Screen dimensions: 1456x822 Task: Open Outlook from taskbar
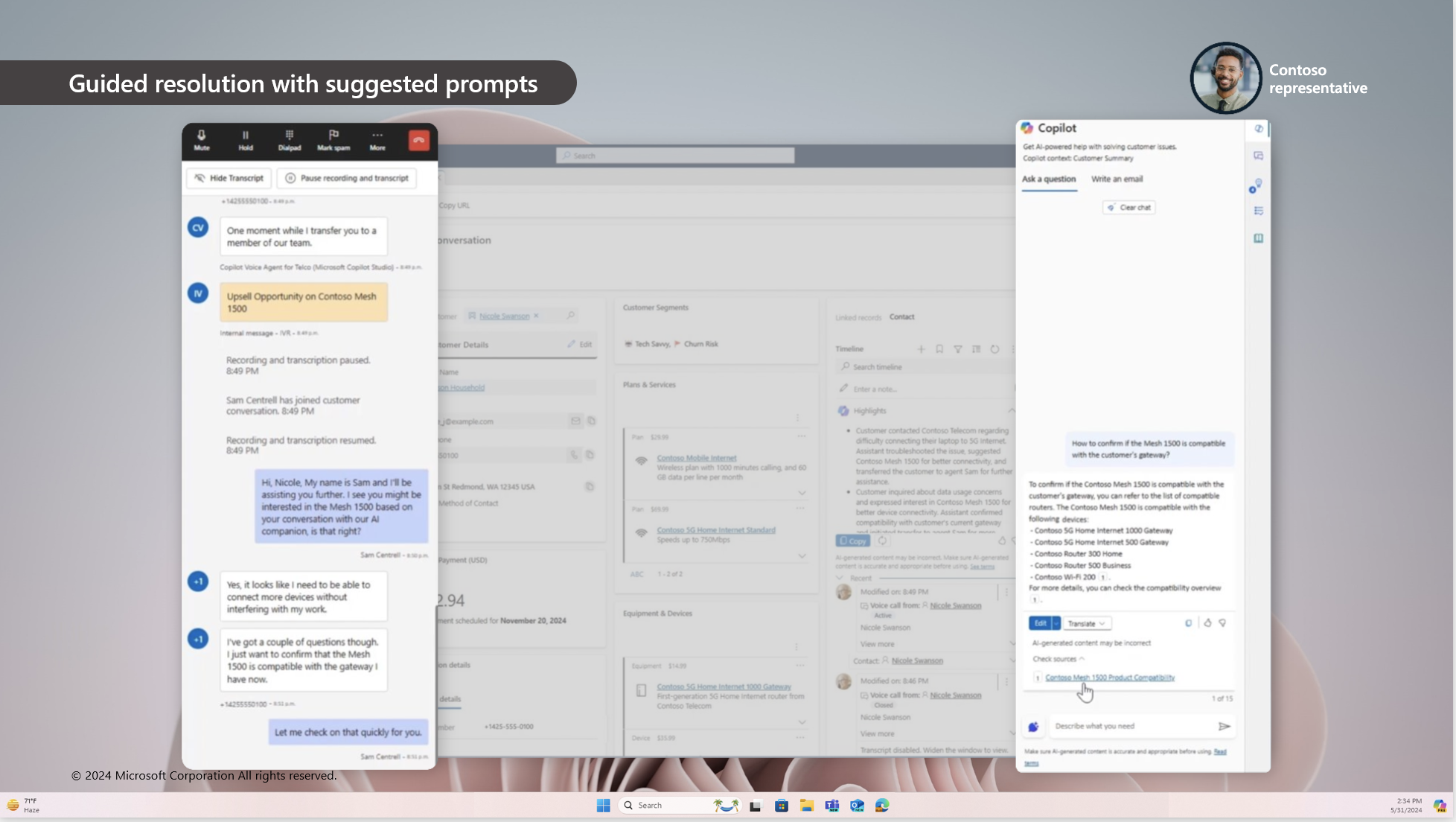pyautogui.click(x=857, y=806)
